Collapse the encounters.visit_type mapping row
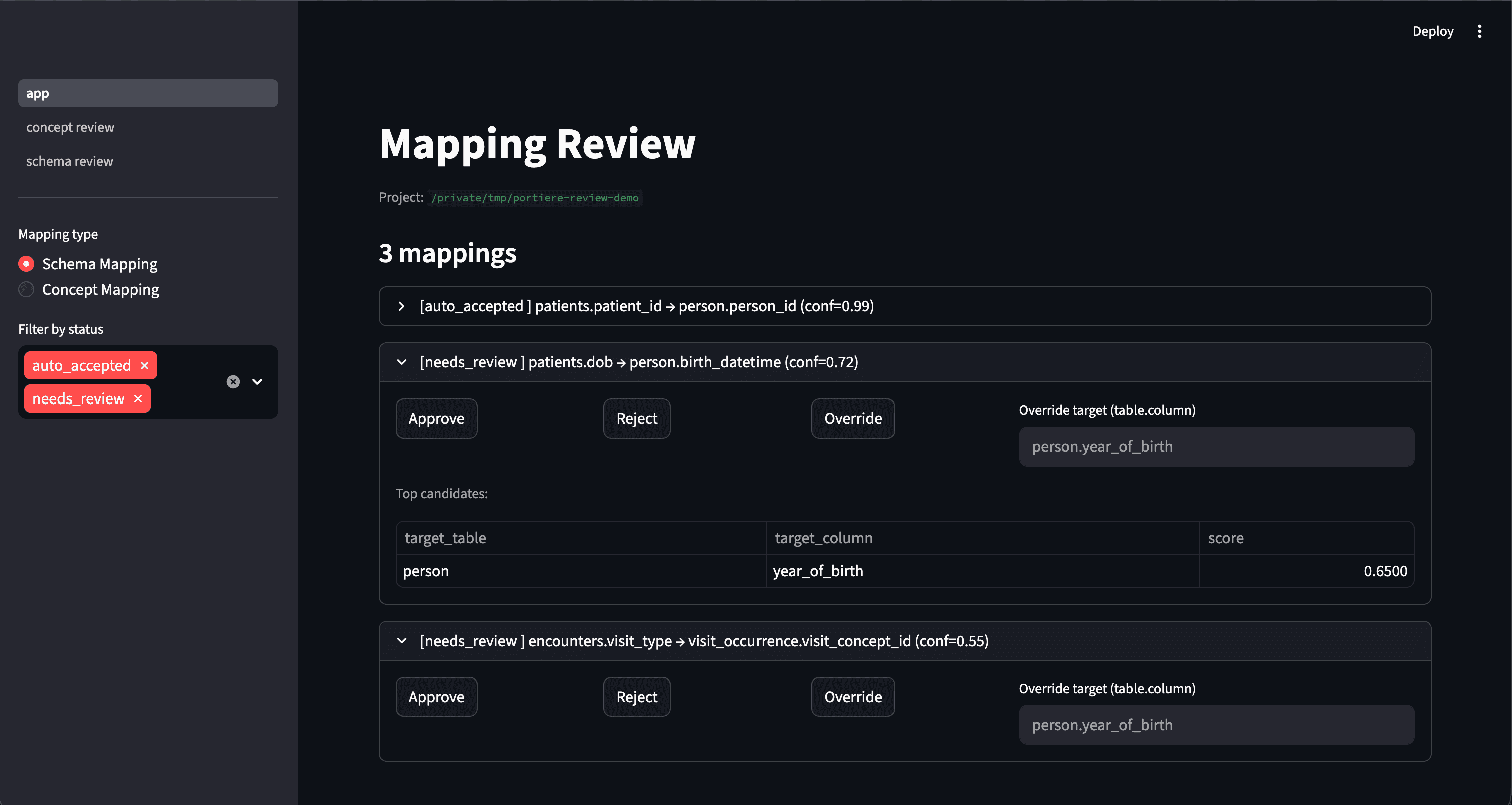Screen dimensions: 1512x805 point(905,641)
